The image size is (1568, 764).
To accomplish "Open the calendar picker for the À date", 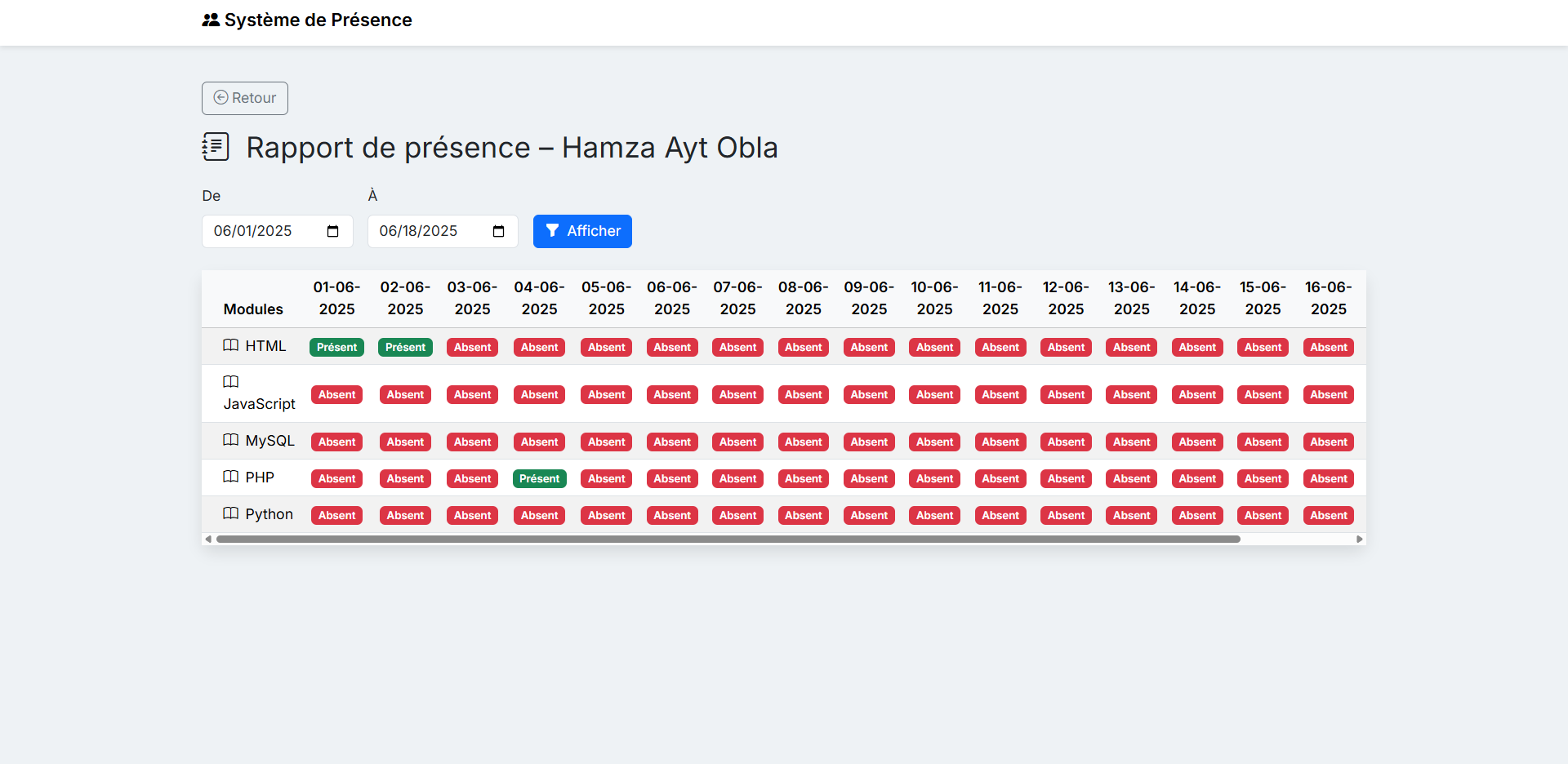I will [498, 231].
